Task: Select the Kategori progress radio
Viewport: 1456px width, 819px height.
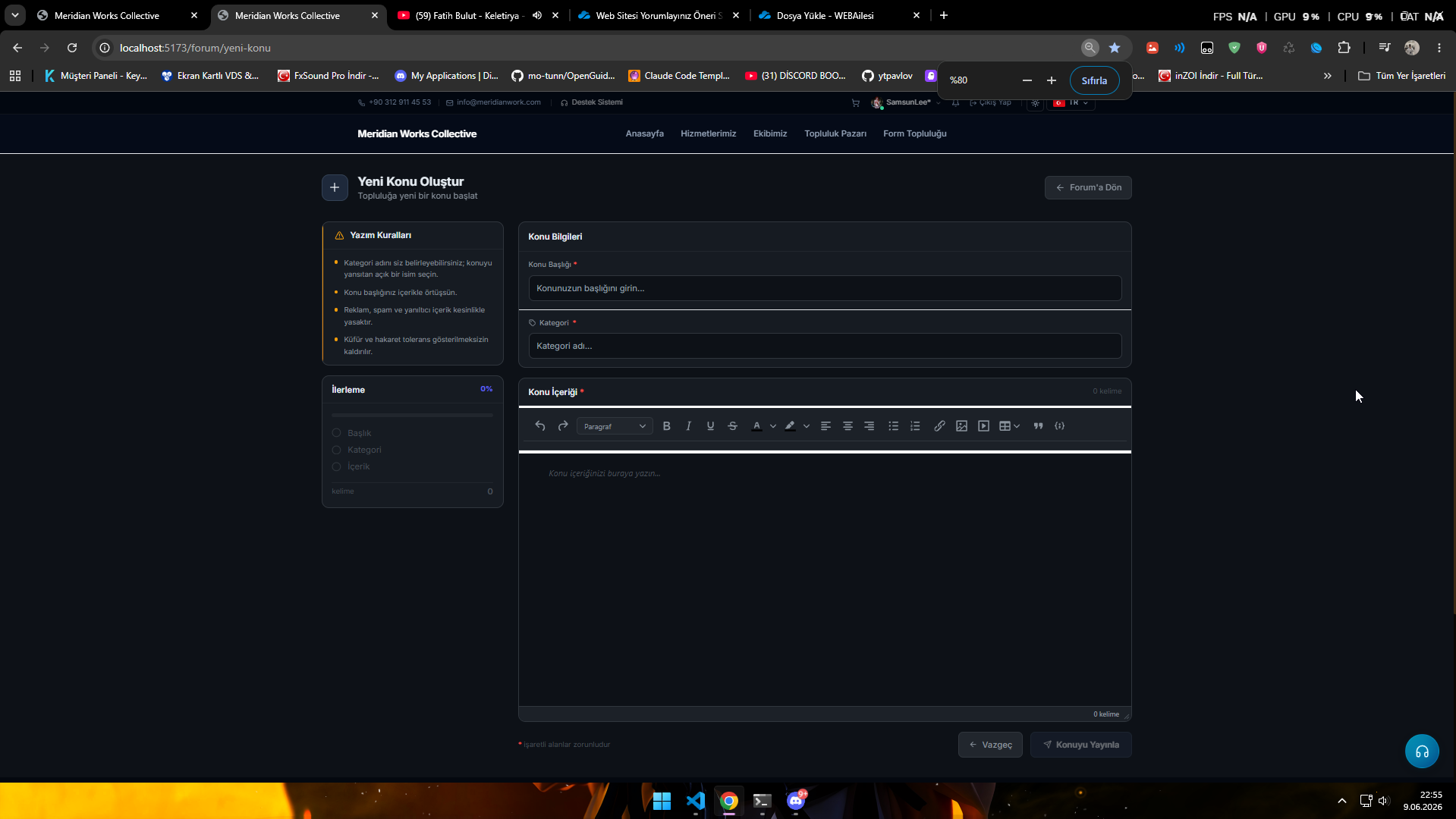Action: click(336, 450)
